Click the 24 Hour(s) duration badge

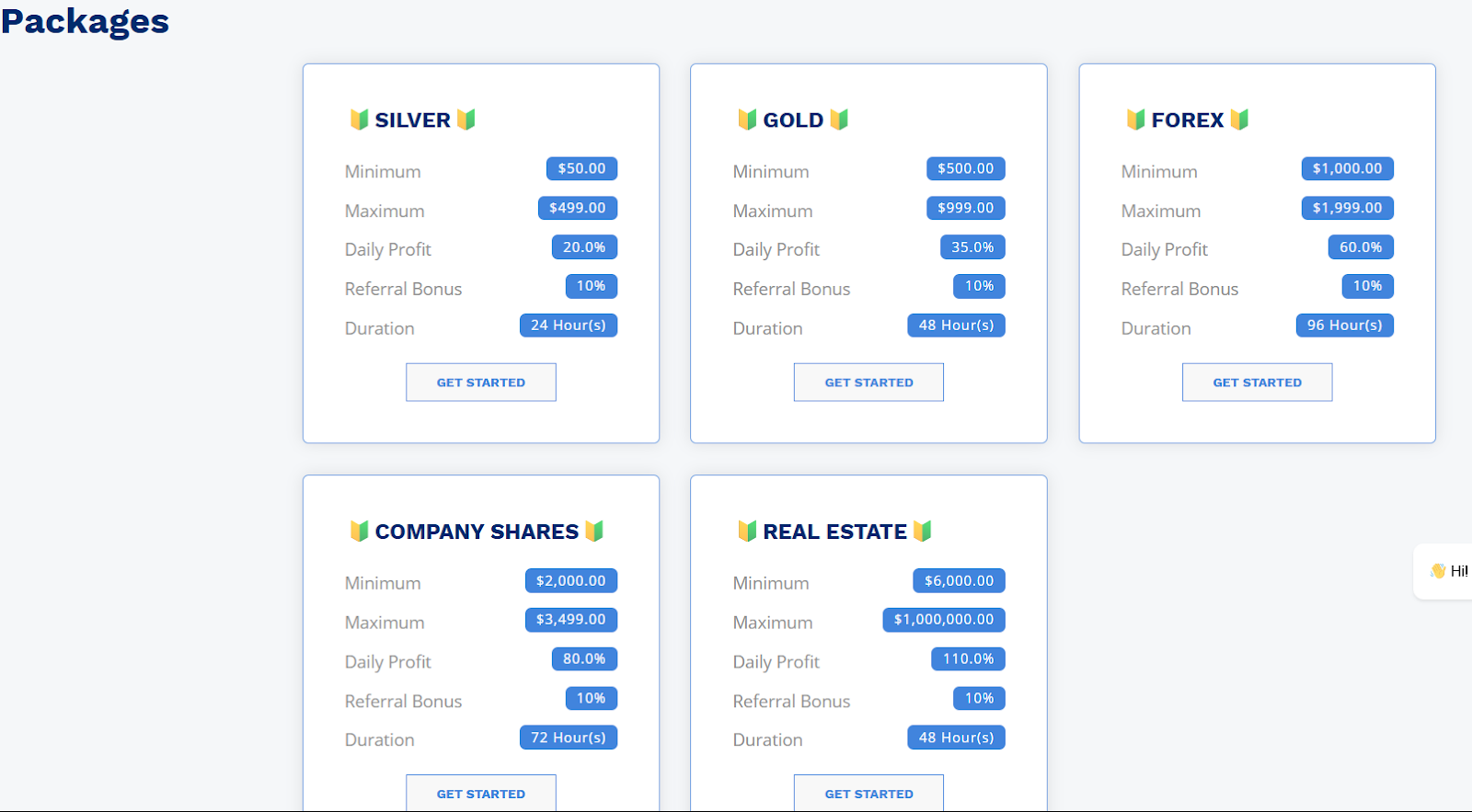[x=569, y=326]
